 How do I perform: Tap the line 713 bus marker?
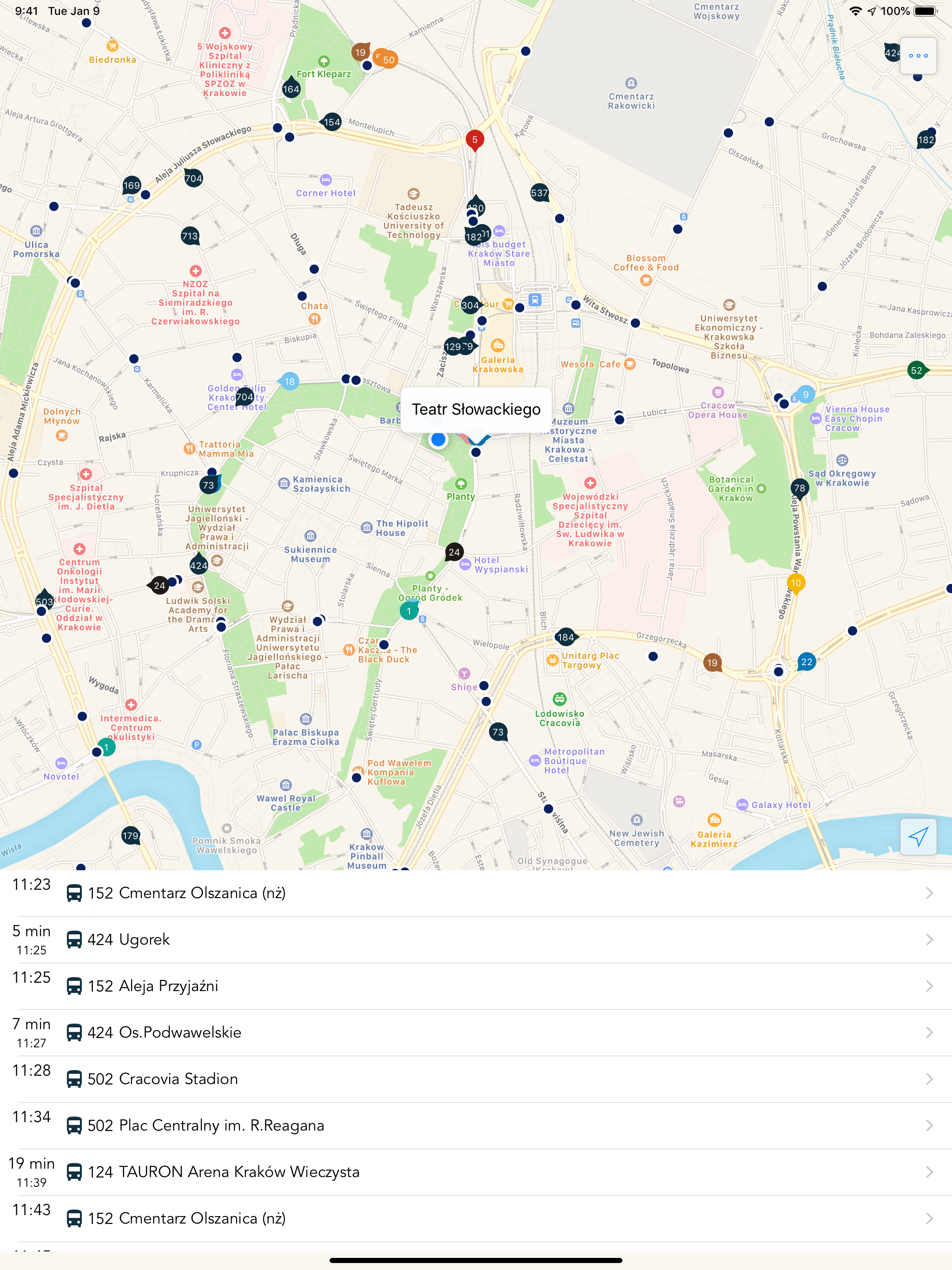(190, 236)
